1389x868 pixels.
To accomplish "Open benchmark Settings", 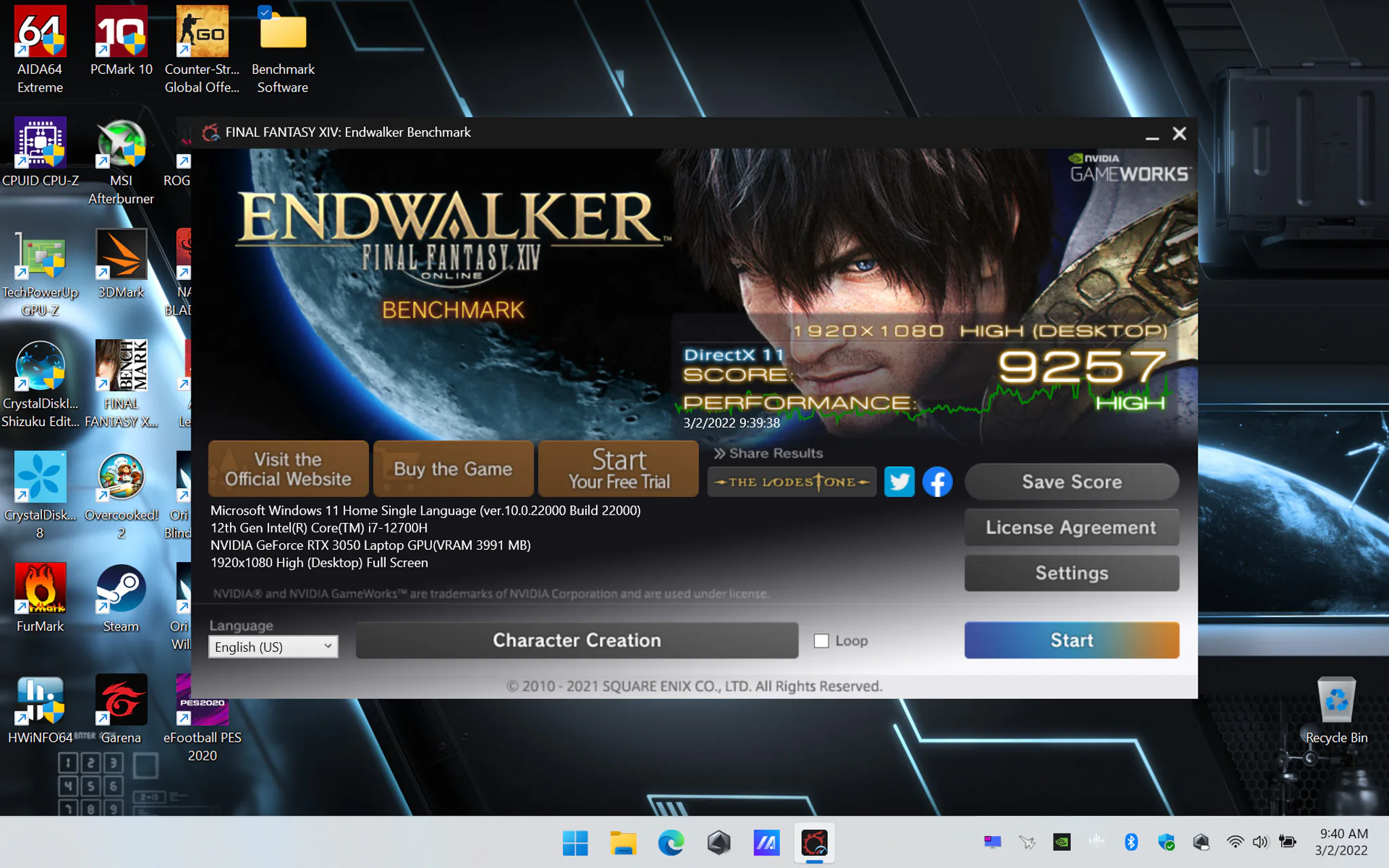I will point(1072,573).
